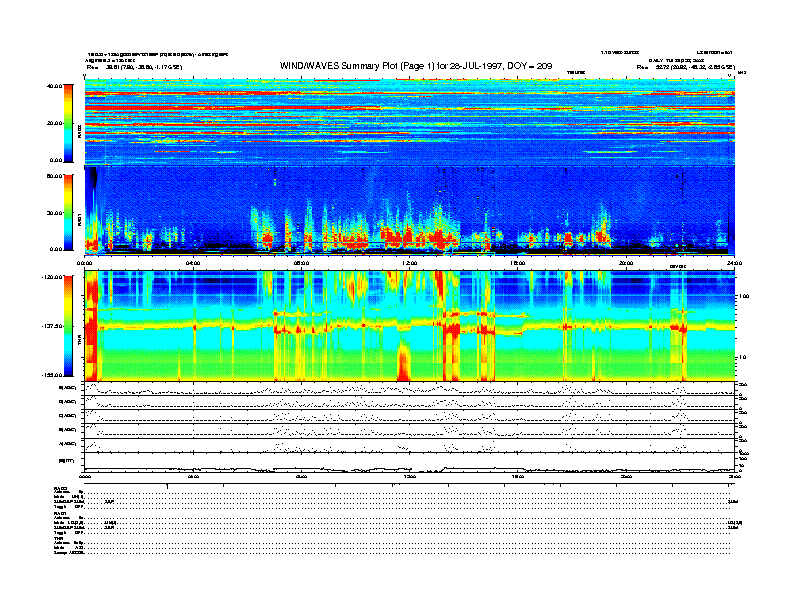
Task: Click the RAD1 panel color scale bar
Action: tap(68, 212)
